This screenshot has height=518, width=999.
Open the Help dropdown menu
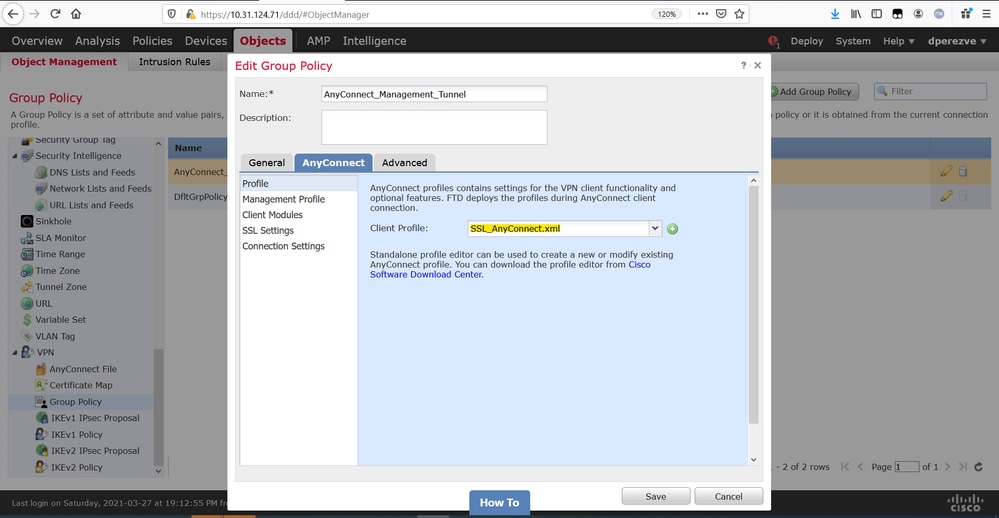(x=898, y=41)
